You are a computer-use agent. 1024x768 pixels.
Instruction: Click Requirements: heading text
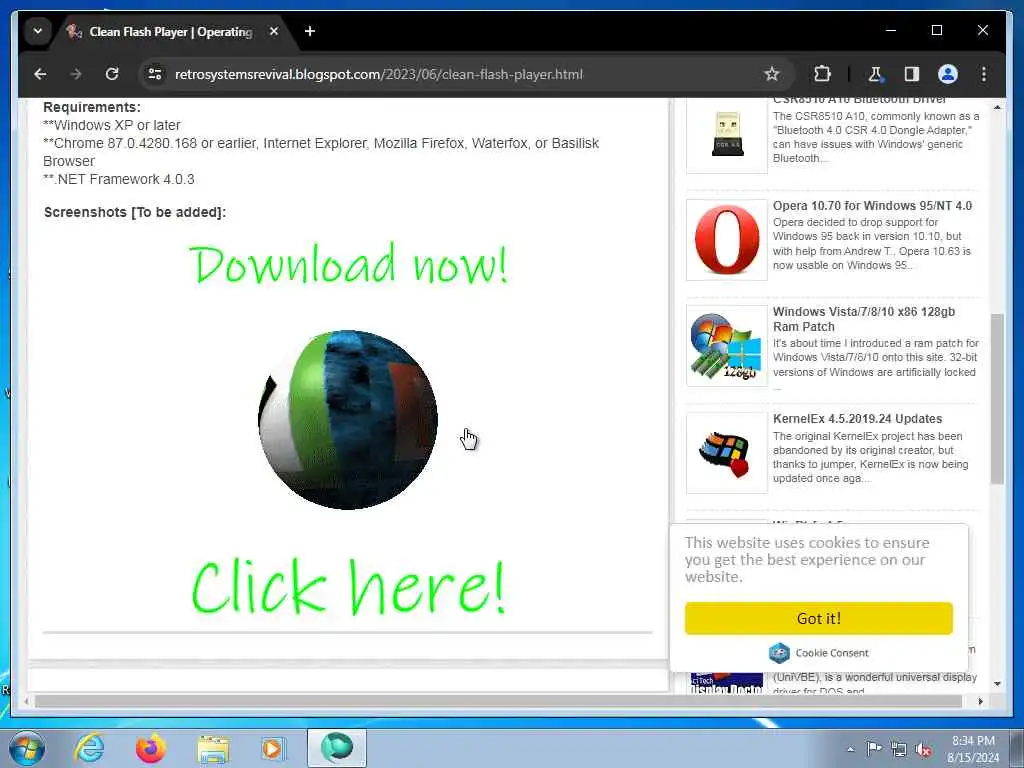pyautogui.click(x=92, y=107)
